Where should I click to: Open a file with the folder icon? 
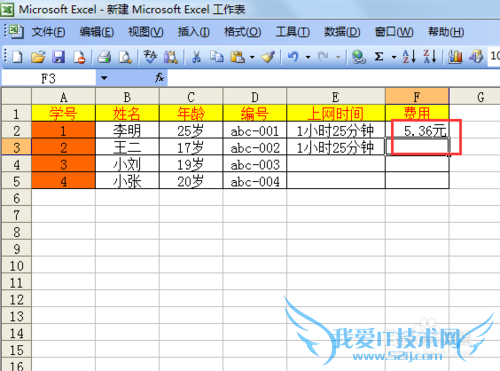coord(38,57)
